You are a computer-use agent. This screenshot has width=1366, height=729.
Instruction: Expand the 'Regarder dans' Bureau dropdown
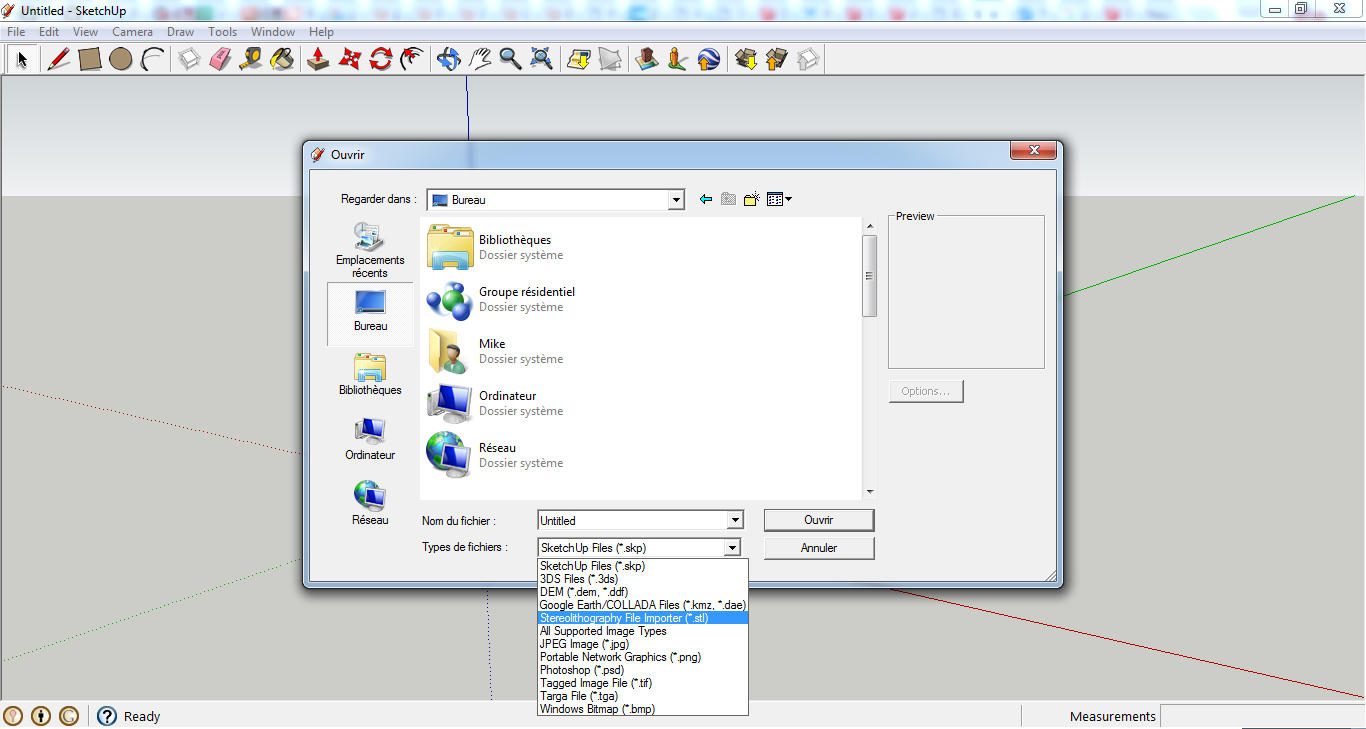pyautogui.click(x=676, y=200)
